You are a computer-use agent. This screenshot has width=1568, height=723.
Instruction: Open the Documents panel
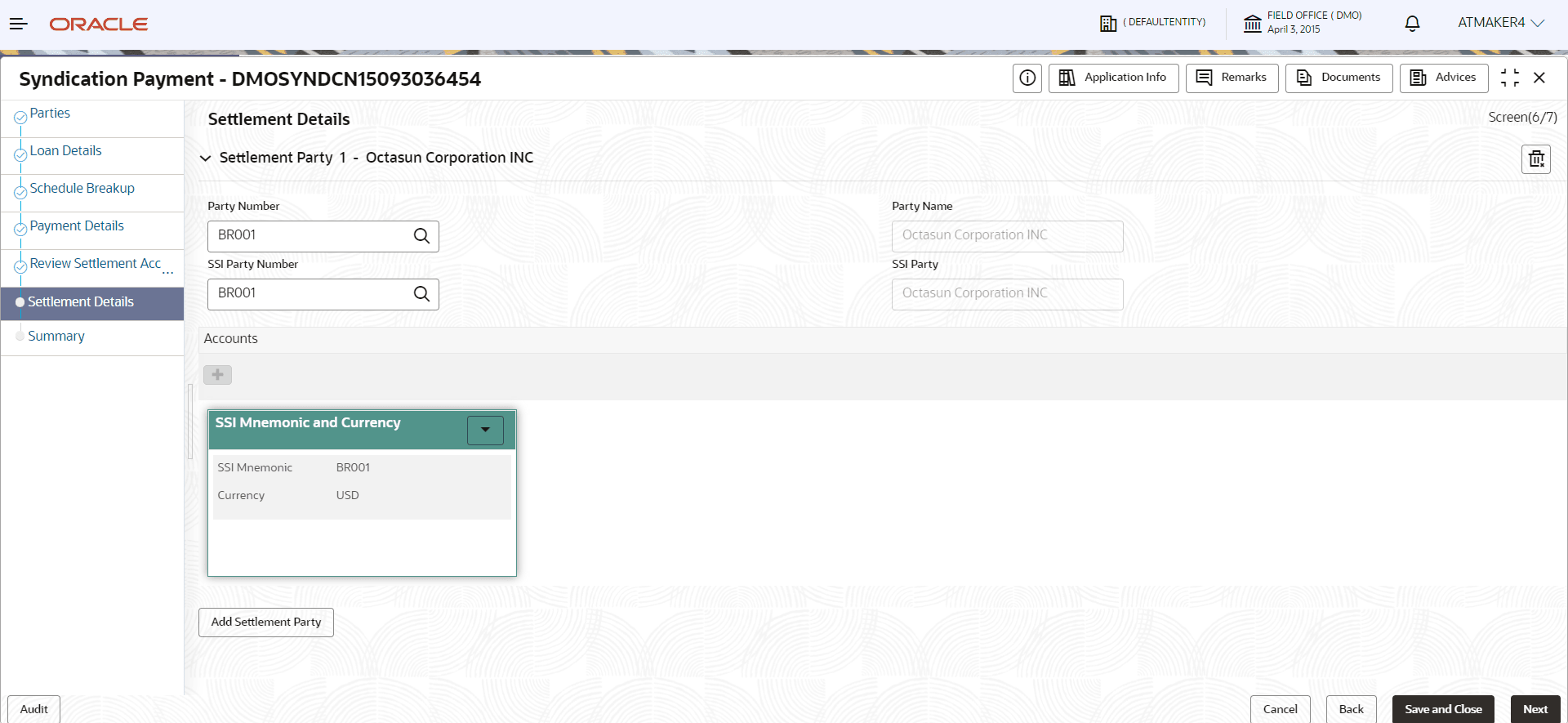[x=1339, y=78]
